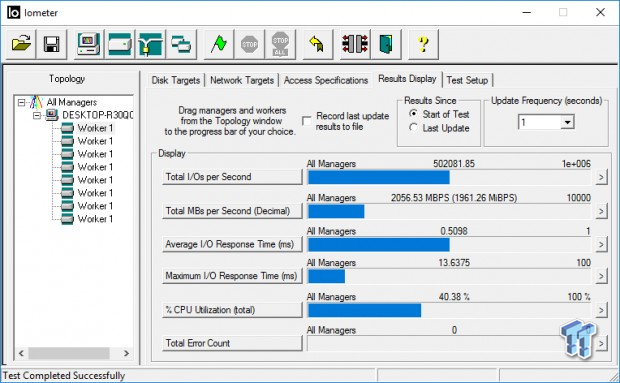Click the 2056.53 MBPS throughput value
The height and width of the screenshot is (383, 620).
454,198
